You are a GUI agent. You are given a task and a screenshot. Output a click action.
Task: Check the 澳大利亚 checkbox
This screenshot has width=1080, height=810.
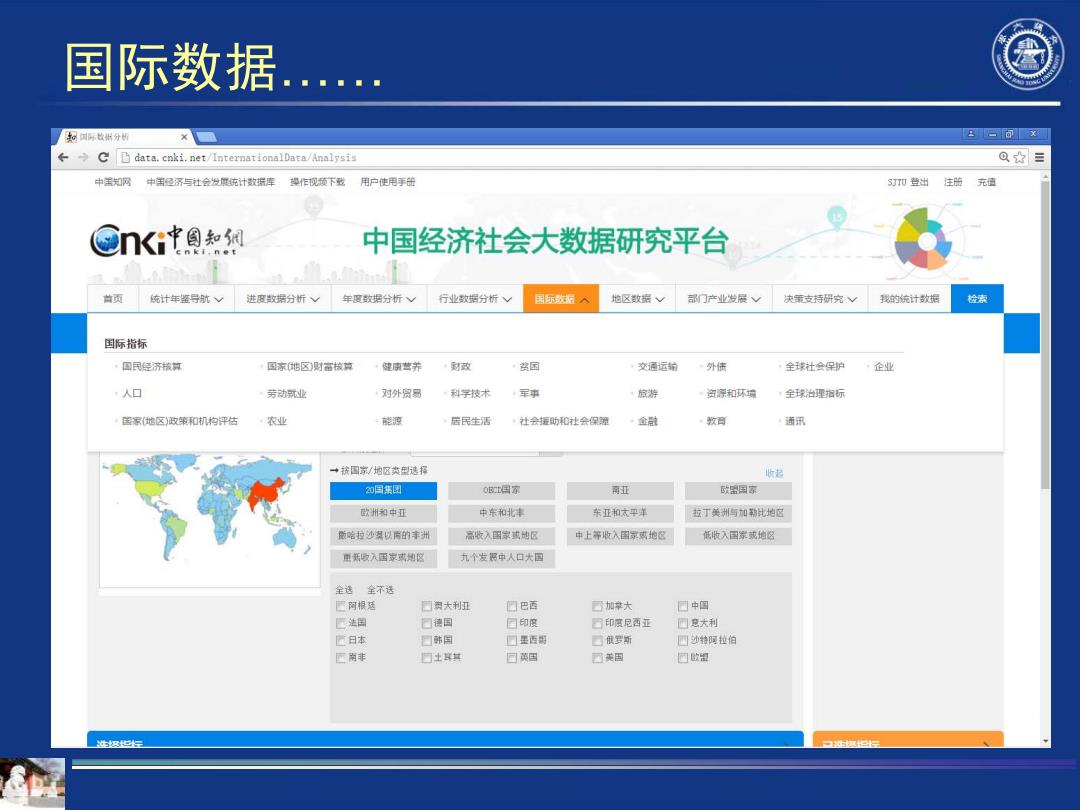[x=426, y=606]
